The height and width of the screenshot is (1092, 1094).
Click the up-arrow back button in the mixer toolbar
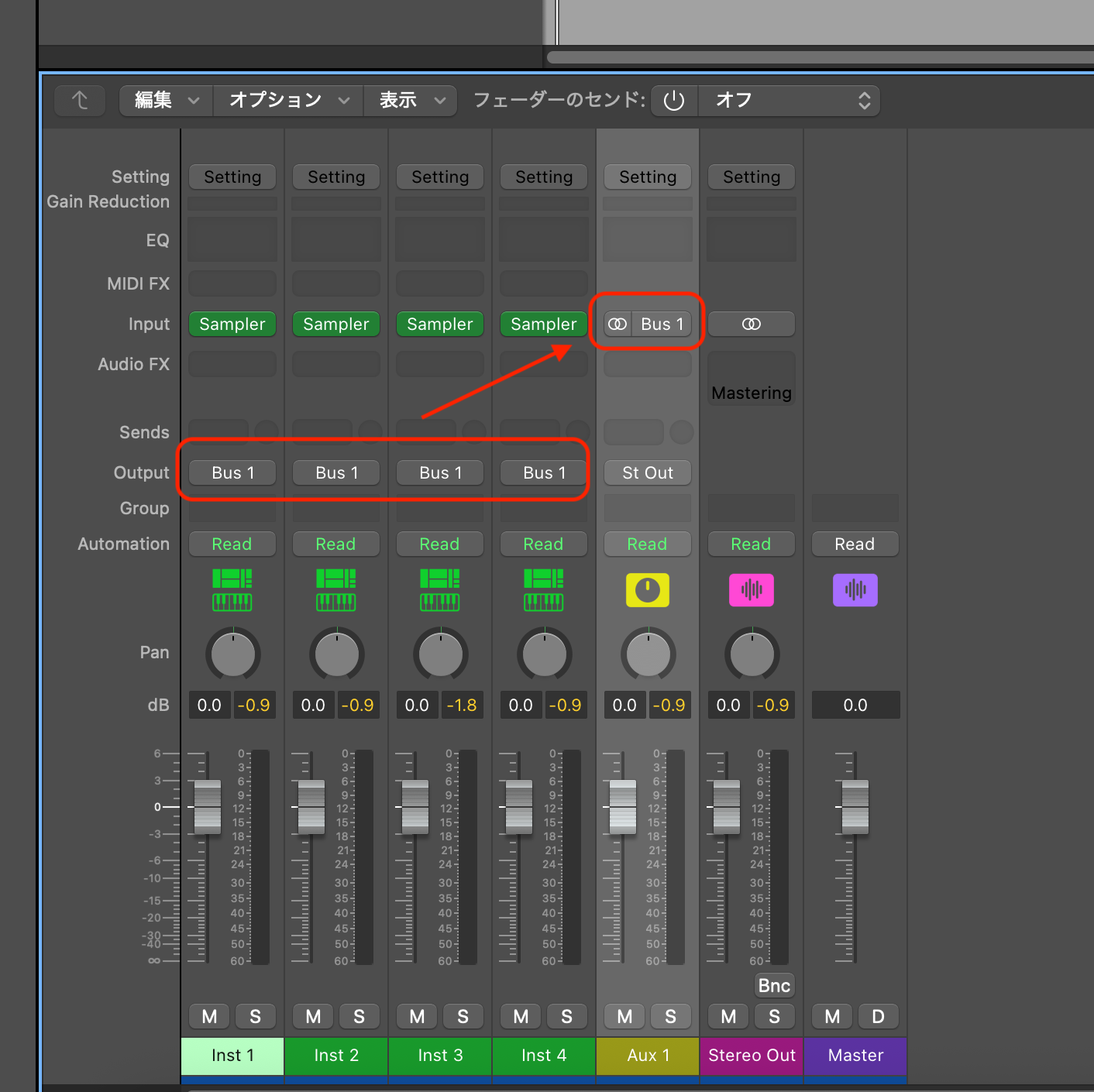click(x=80, y=101)
